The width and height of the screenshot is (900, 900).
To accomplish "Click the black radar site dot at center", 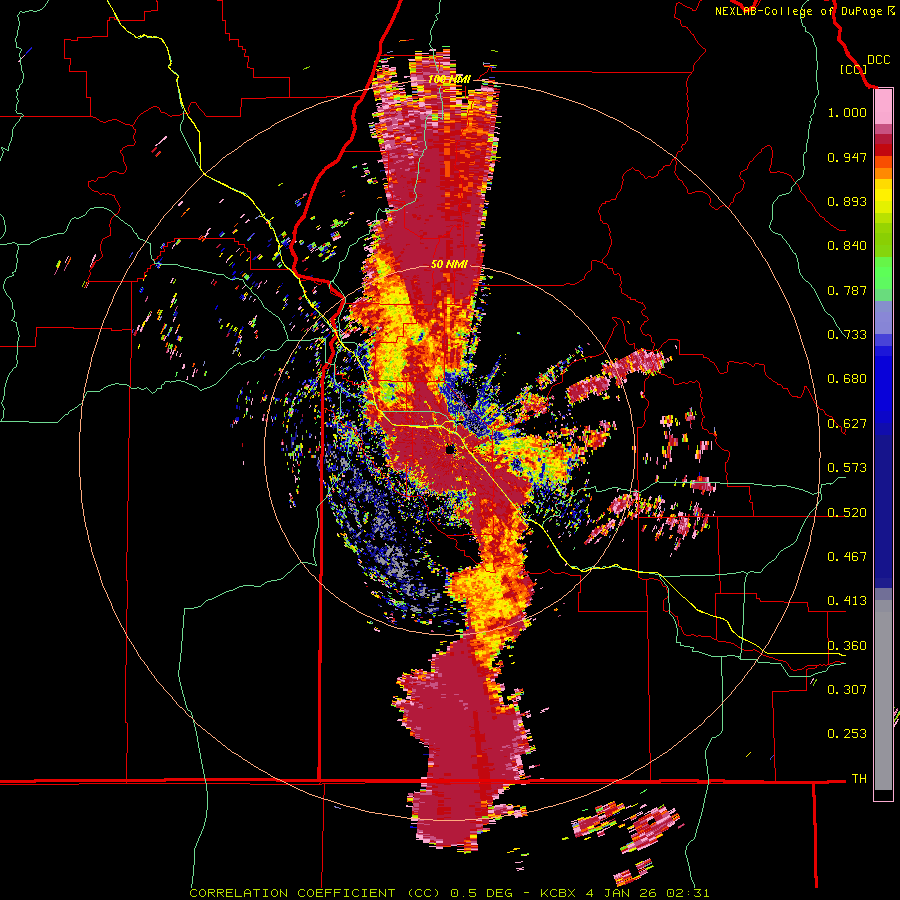I will (450, 449).
